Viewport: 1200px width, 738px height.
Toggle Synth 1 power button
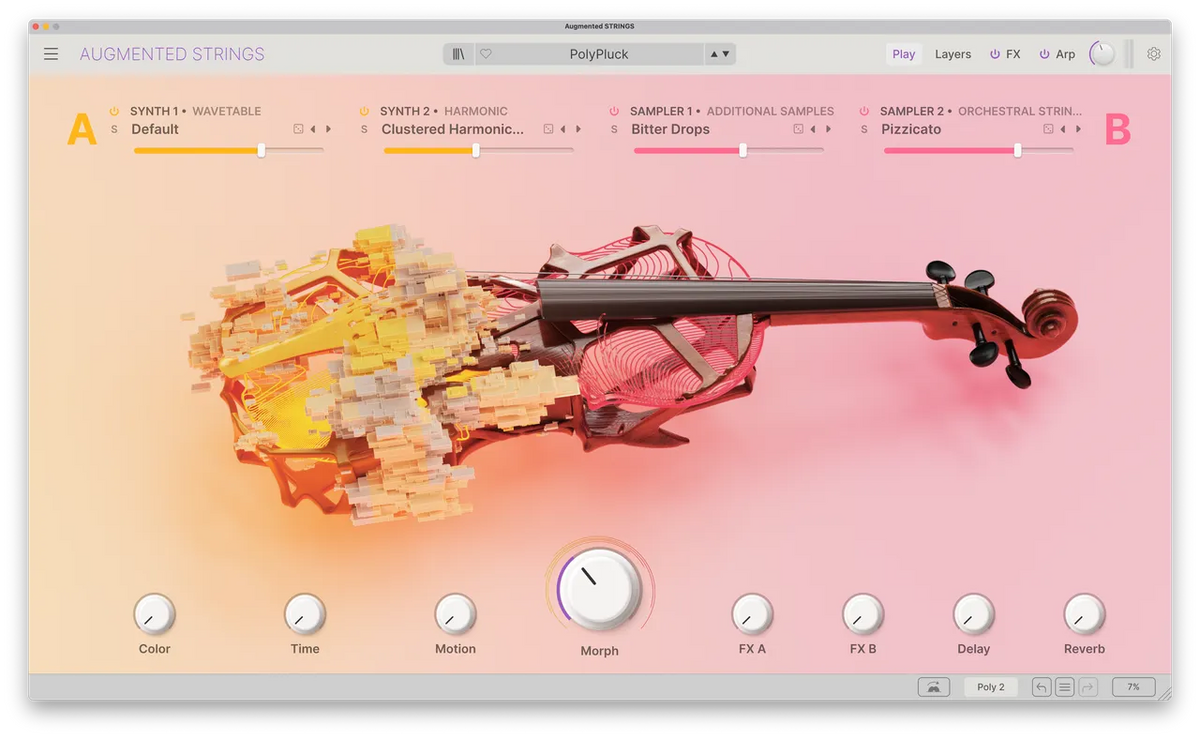(x=114, y=111)
